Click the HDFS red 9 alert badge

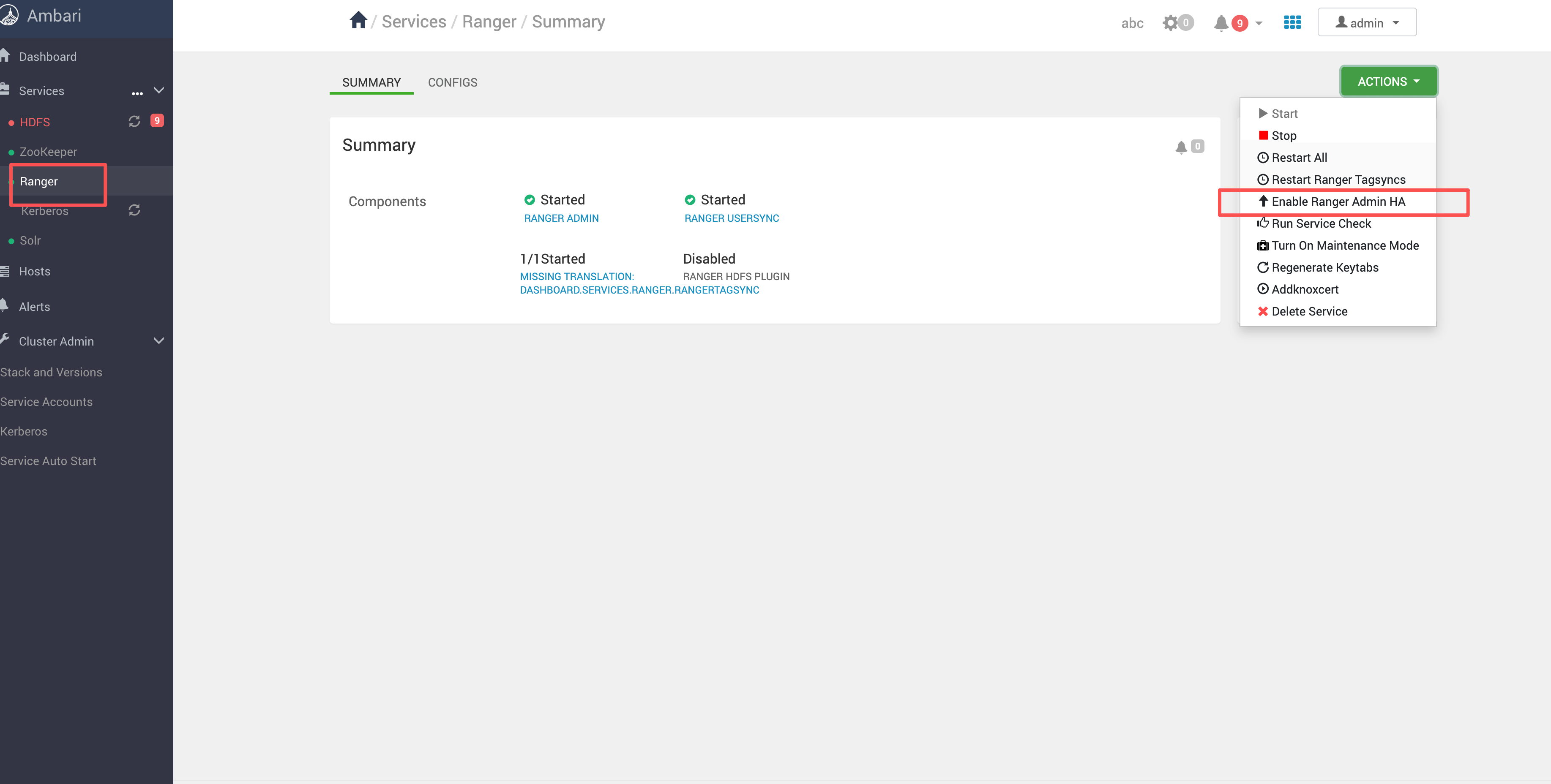156,120
